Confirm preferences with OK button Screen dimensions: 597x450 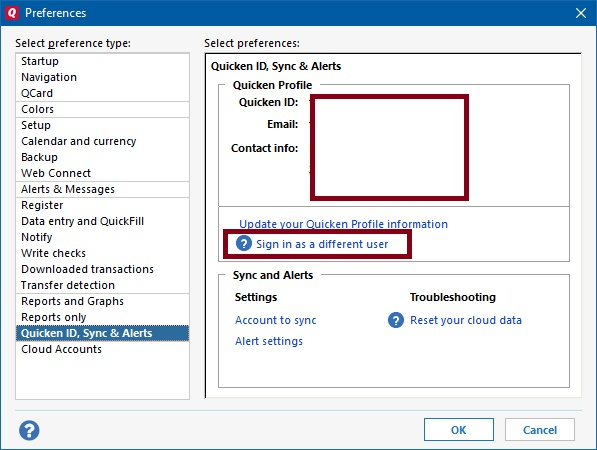459,430
